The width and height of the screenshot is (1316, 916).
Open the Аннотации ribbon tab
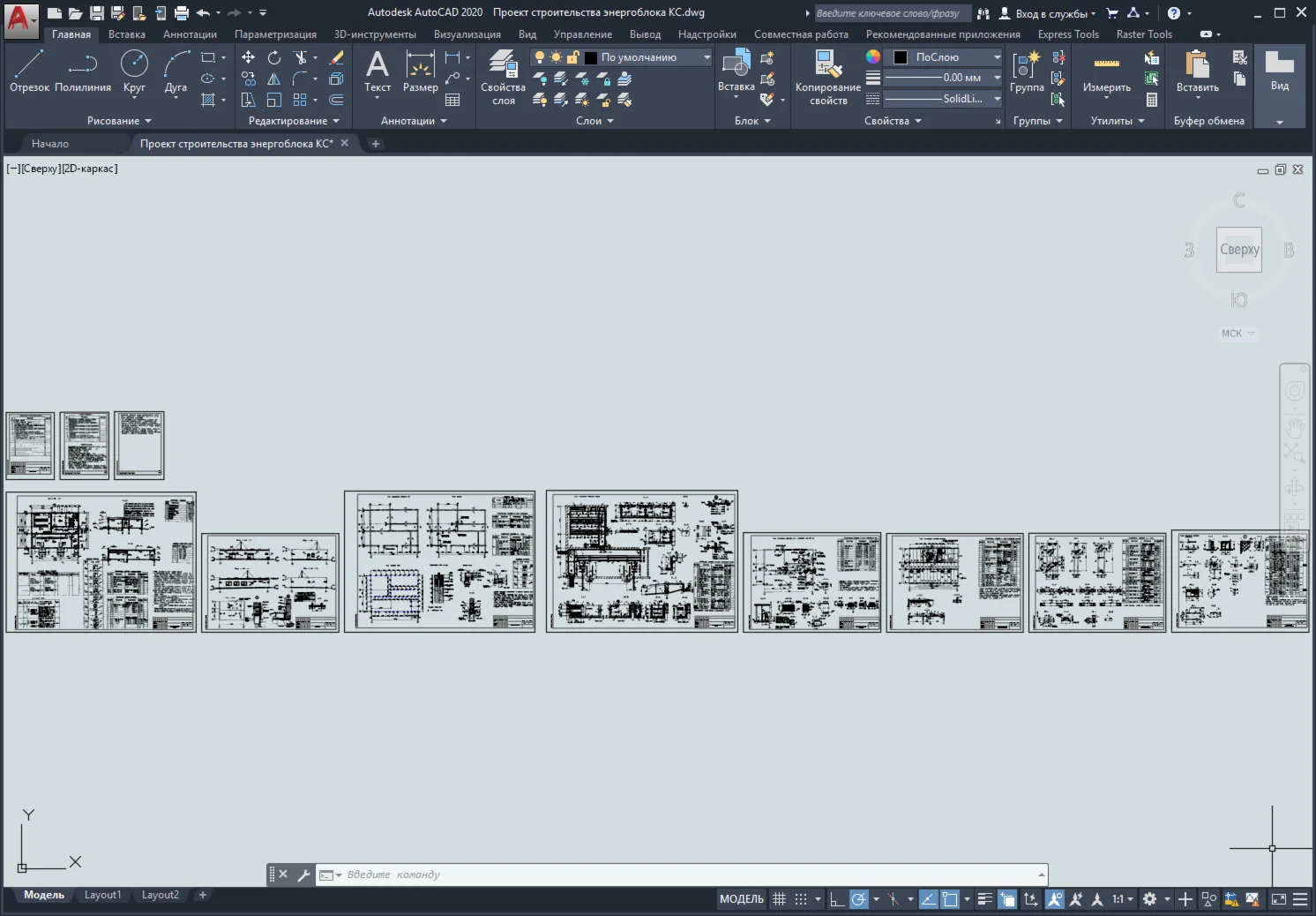click(x=190, y=34)
